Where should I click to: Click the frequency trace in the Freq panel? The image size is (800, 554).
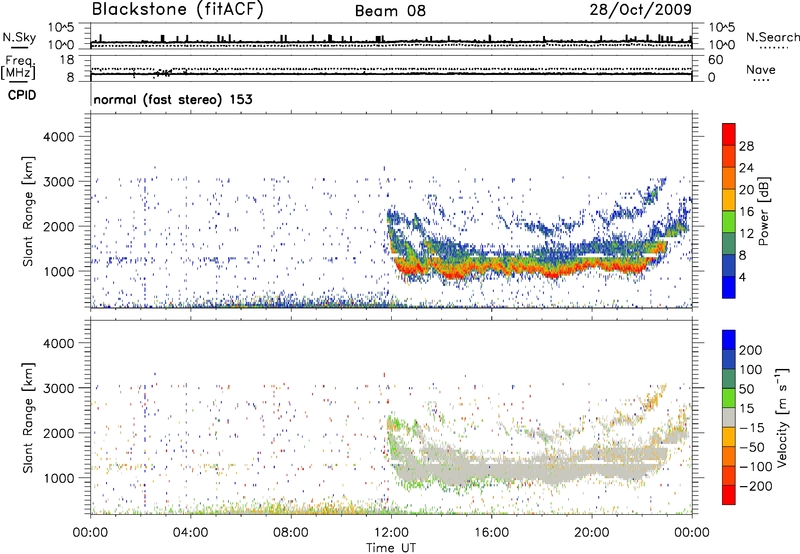[391, 74]
